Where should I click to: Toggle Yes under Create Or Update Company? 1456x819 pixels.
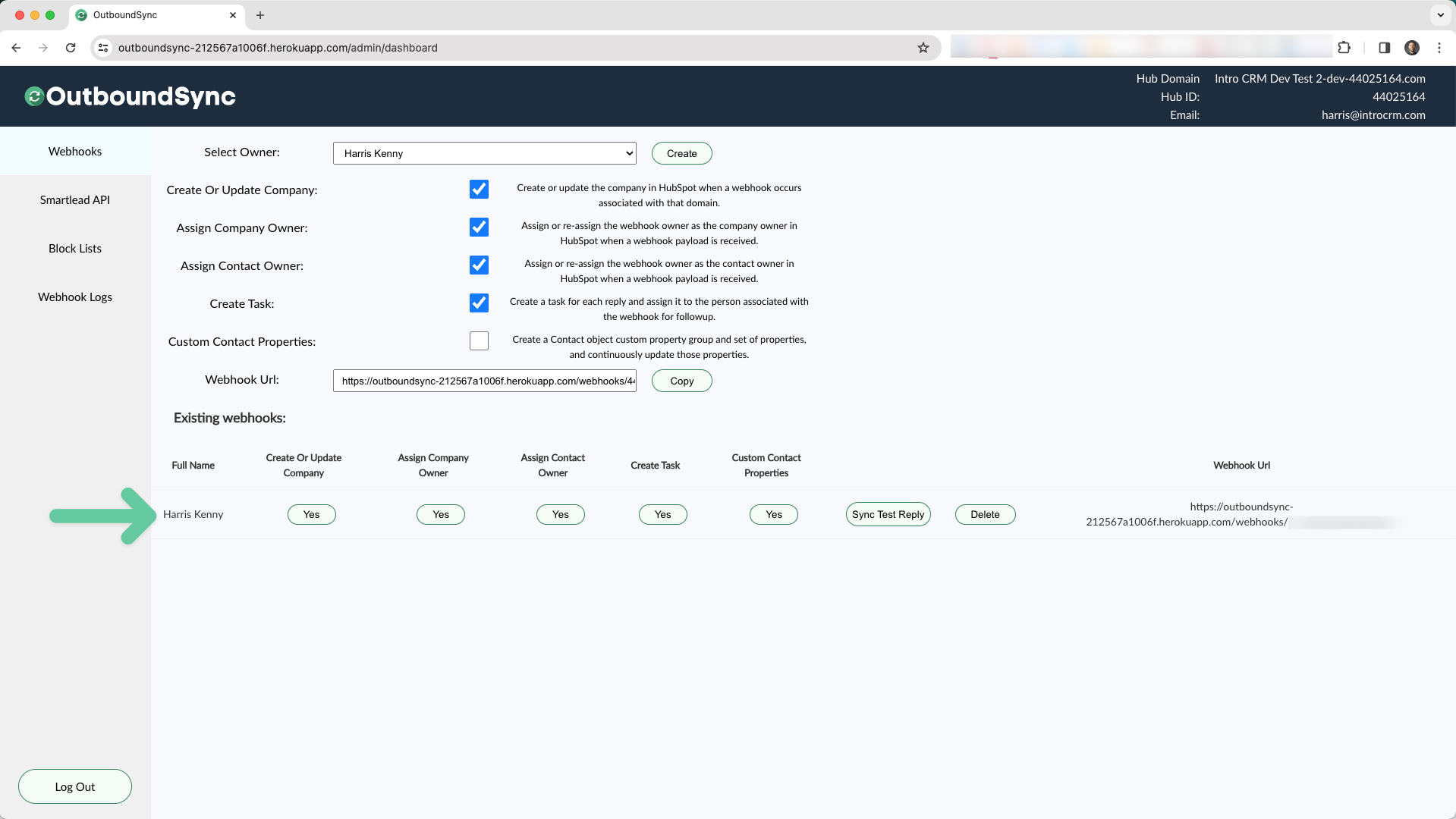pos(311,514)
